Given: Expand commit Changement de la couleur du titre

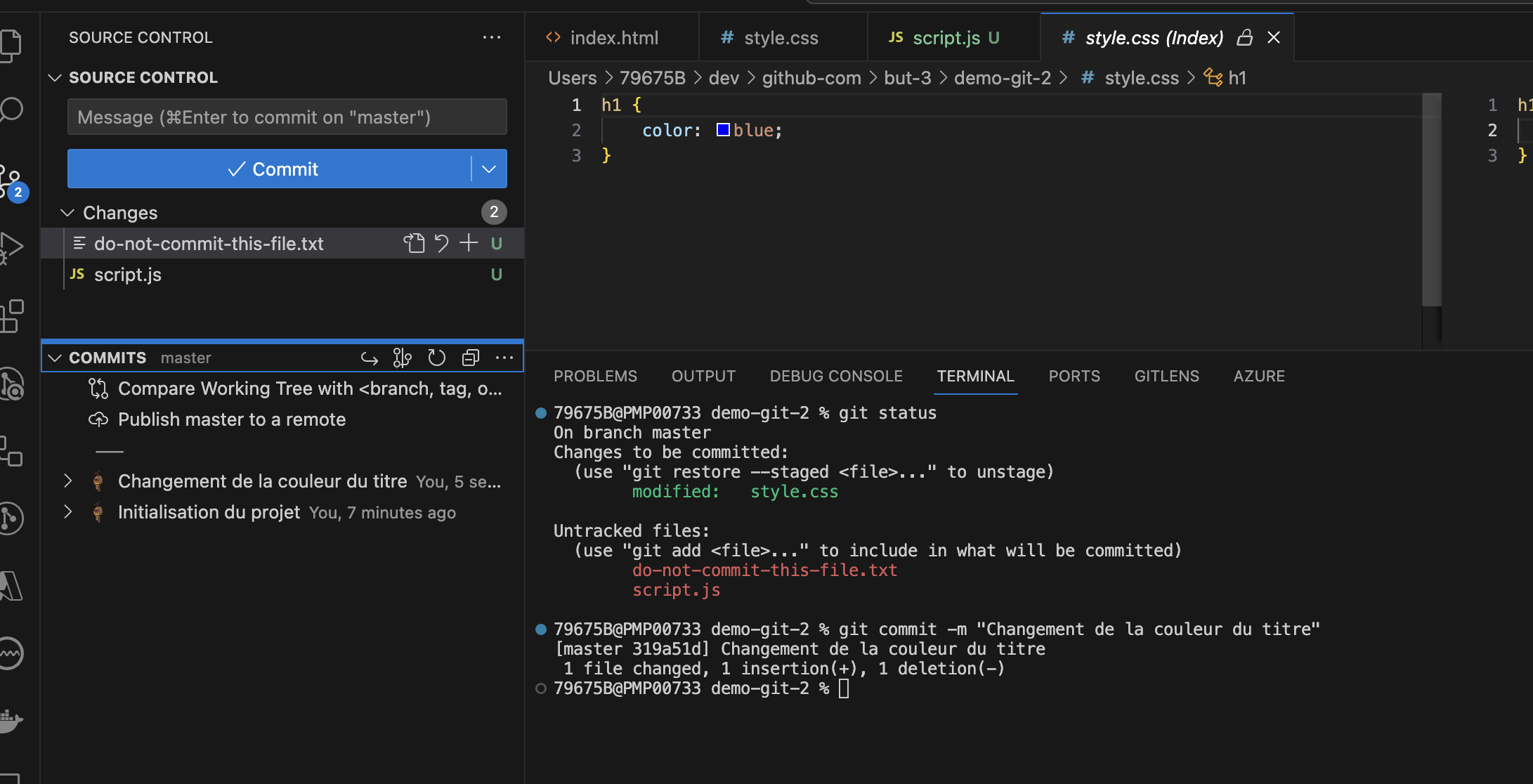Looking at the screenshot, I should point(67,481).
